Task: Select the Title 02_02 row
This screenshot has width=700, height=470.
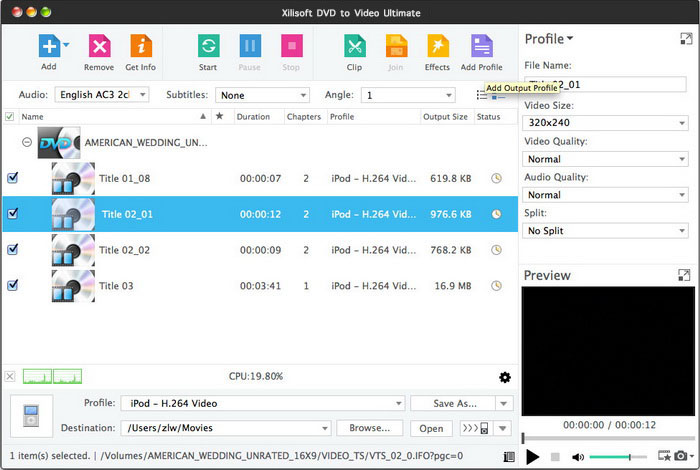Action: click(x=260, y=250)
